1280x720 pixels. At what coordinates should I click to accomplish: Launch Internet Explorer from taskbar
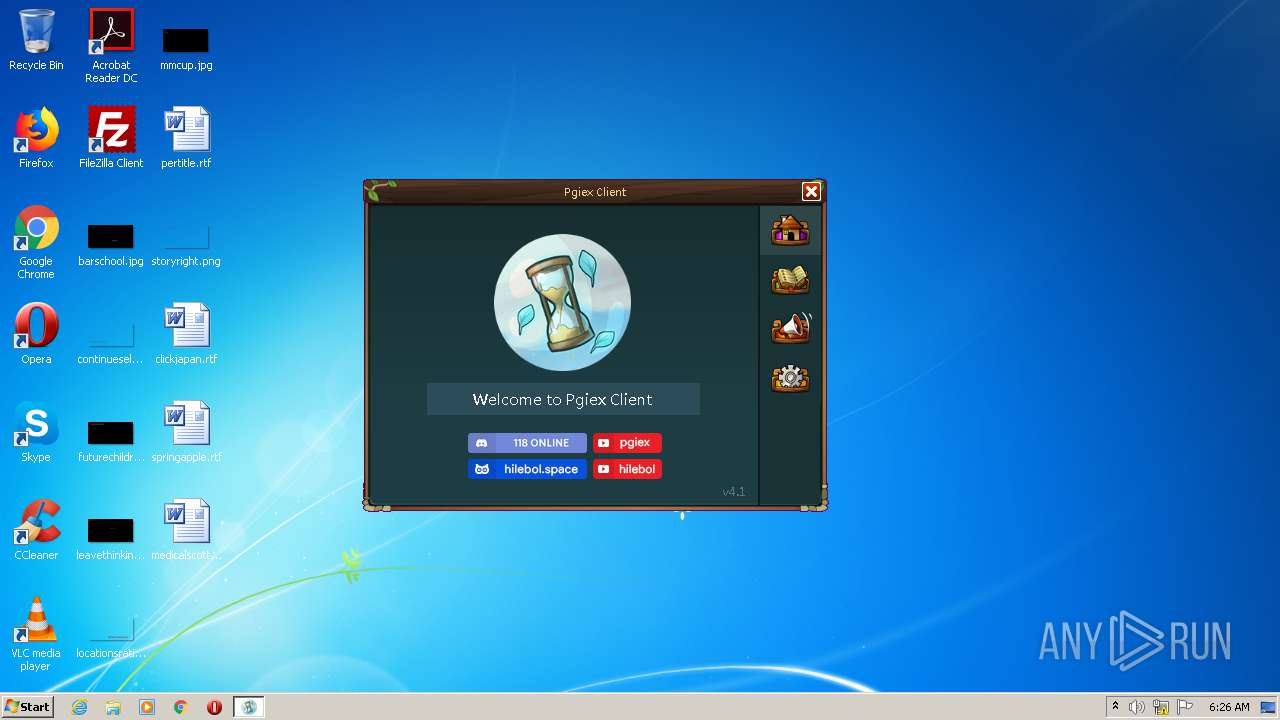[79, 707]
